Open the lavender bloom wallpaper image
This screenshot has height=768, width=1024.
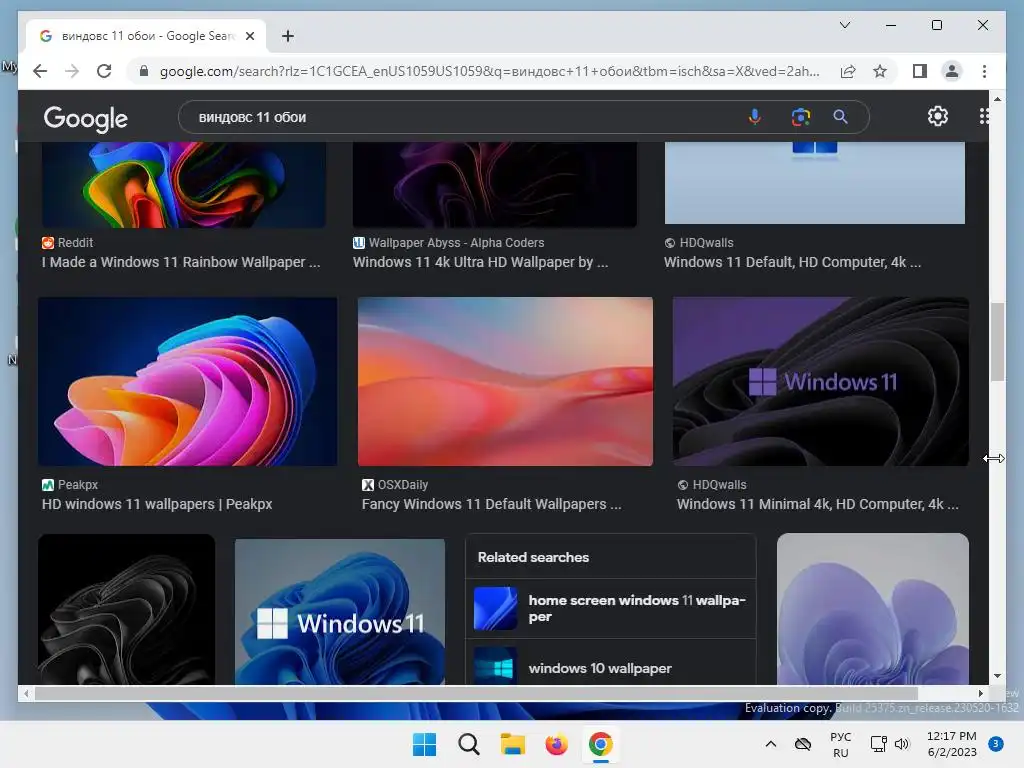click(872, 609)
